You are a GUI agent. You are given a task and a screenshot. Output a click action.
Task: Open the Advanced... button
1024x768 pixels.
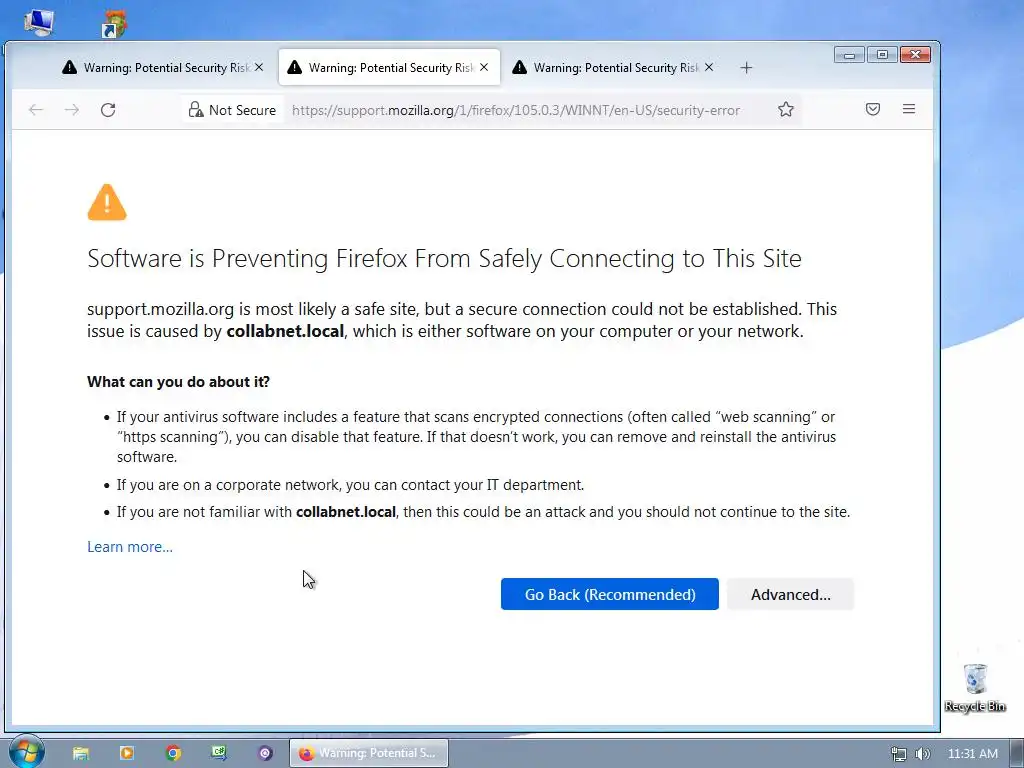[x=790, y=594]
